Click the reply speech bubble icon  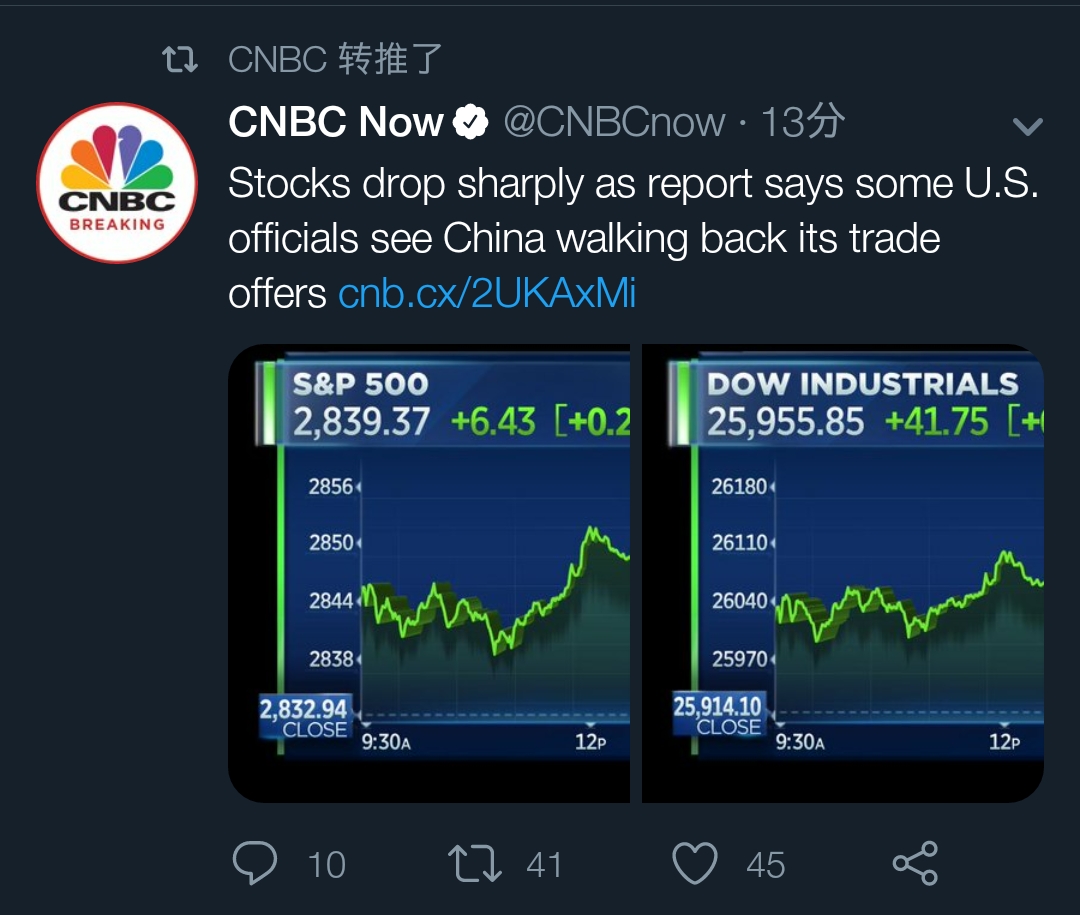pyautogui.click(x=255, y=863)
